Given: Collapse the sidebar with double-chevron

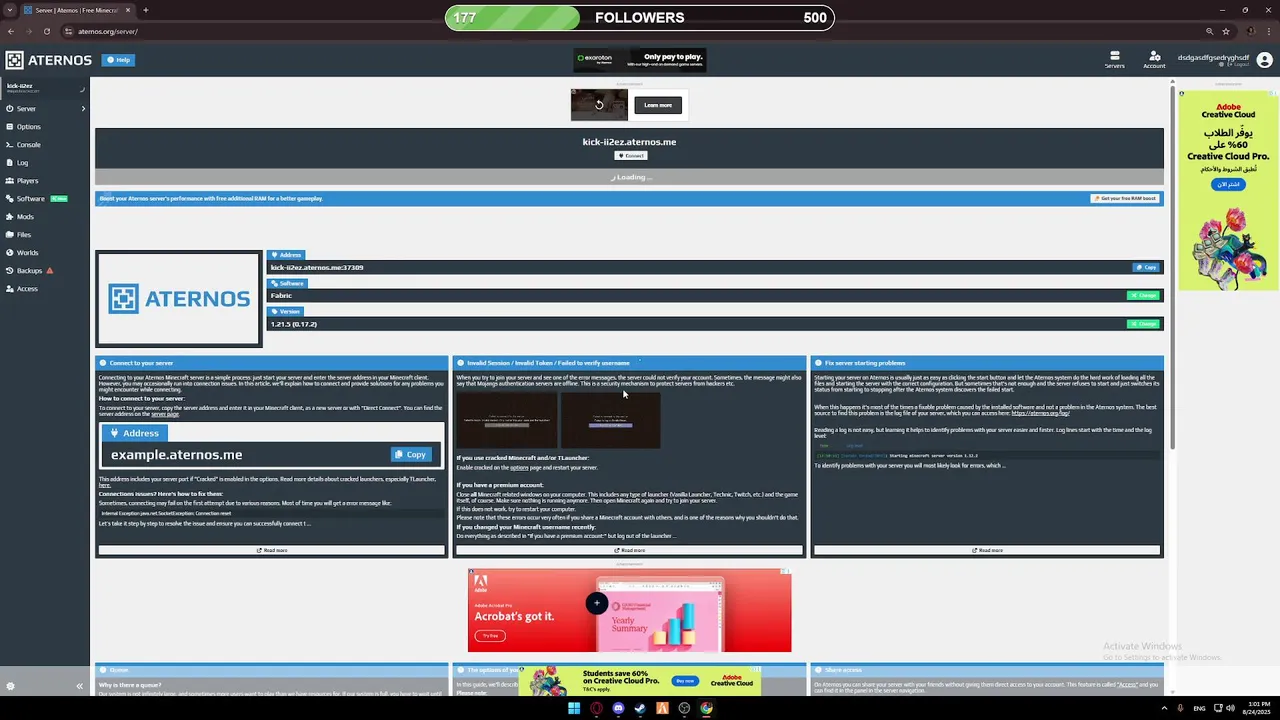Looking at the screenshot, I should pos(79,686).
